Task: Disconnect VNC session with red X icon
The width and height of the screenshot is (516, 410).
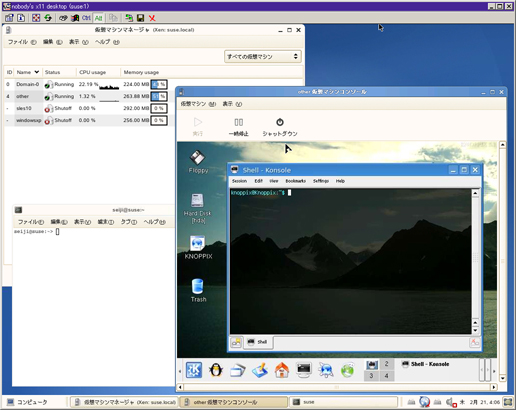Action: (x=152, y=18)
